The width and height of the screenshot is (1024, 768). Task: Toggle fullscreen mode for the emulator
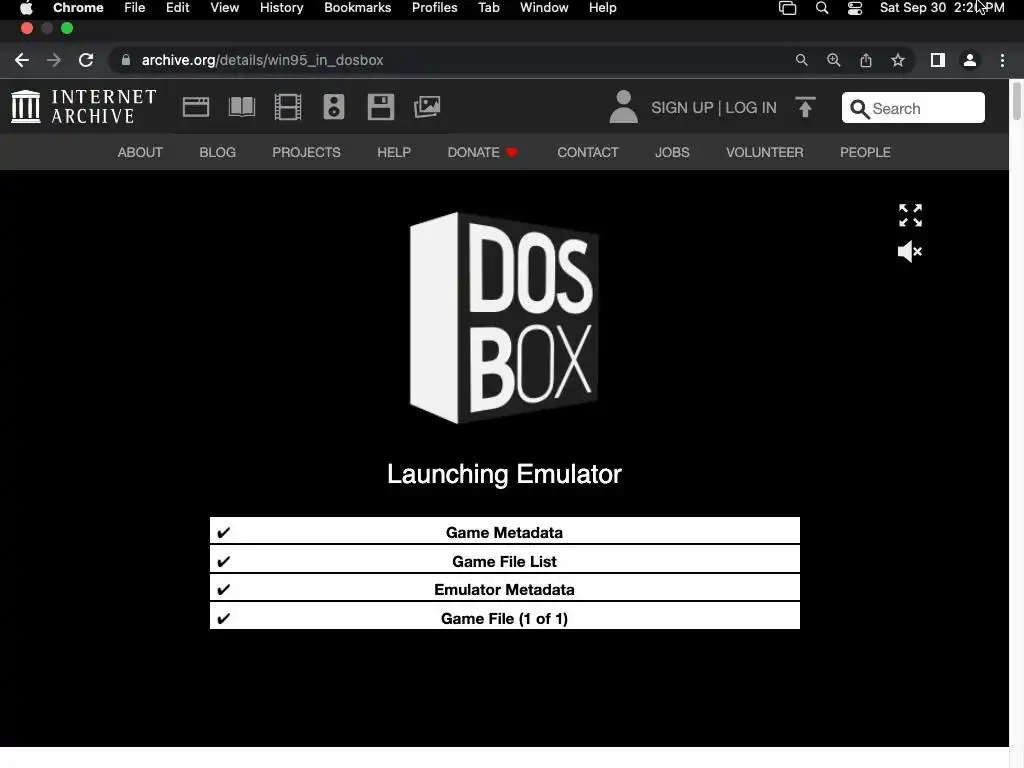910,216
